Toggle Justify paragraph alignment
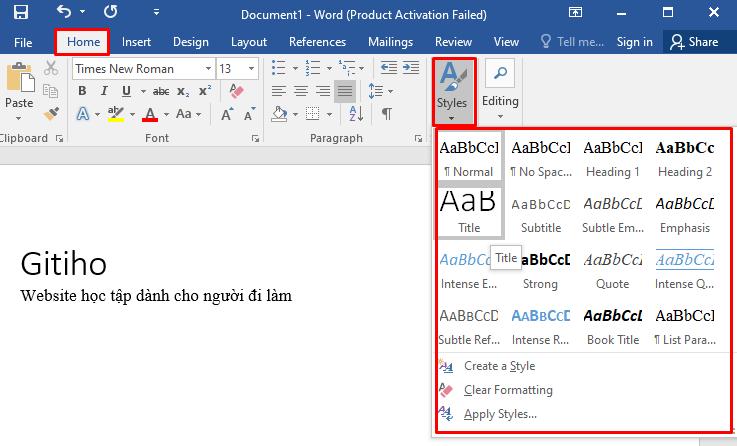737x446 pixels. [x=344, y=91]
